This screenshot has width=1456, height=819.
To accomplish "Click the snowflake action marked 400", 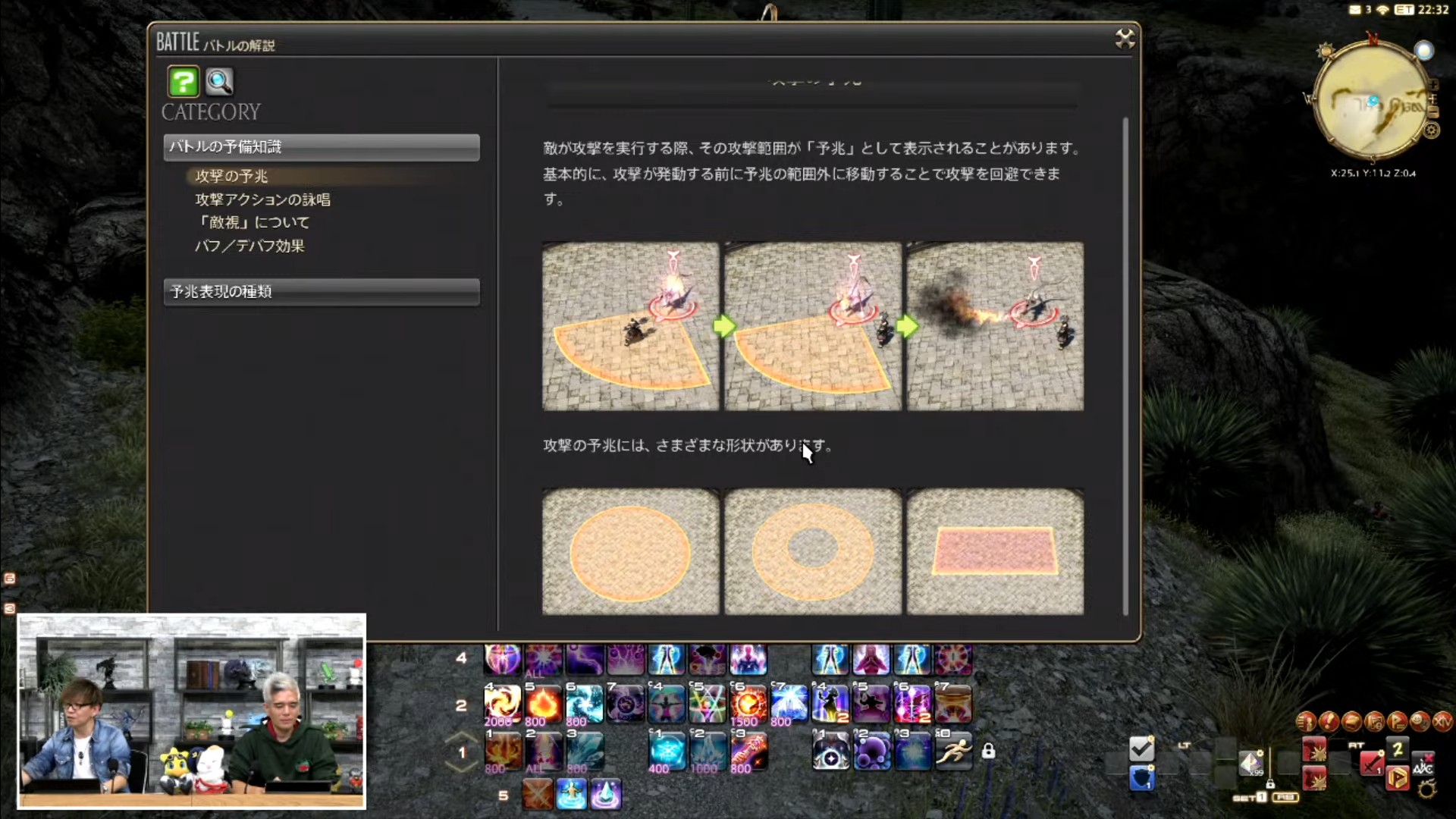I will coord(667,751).
